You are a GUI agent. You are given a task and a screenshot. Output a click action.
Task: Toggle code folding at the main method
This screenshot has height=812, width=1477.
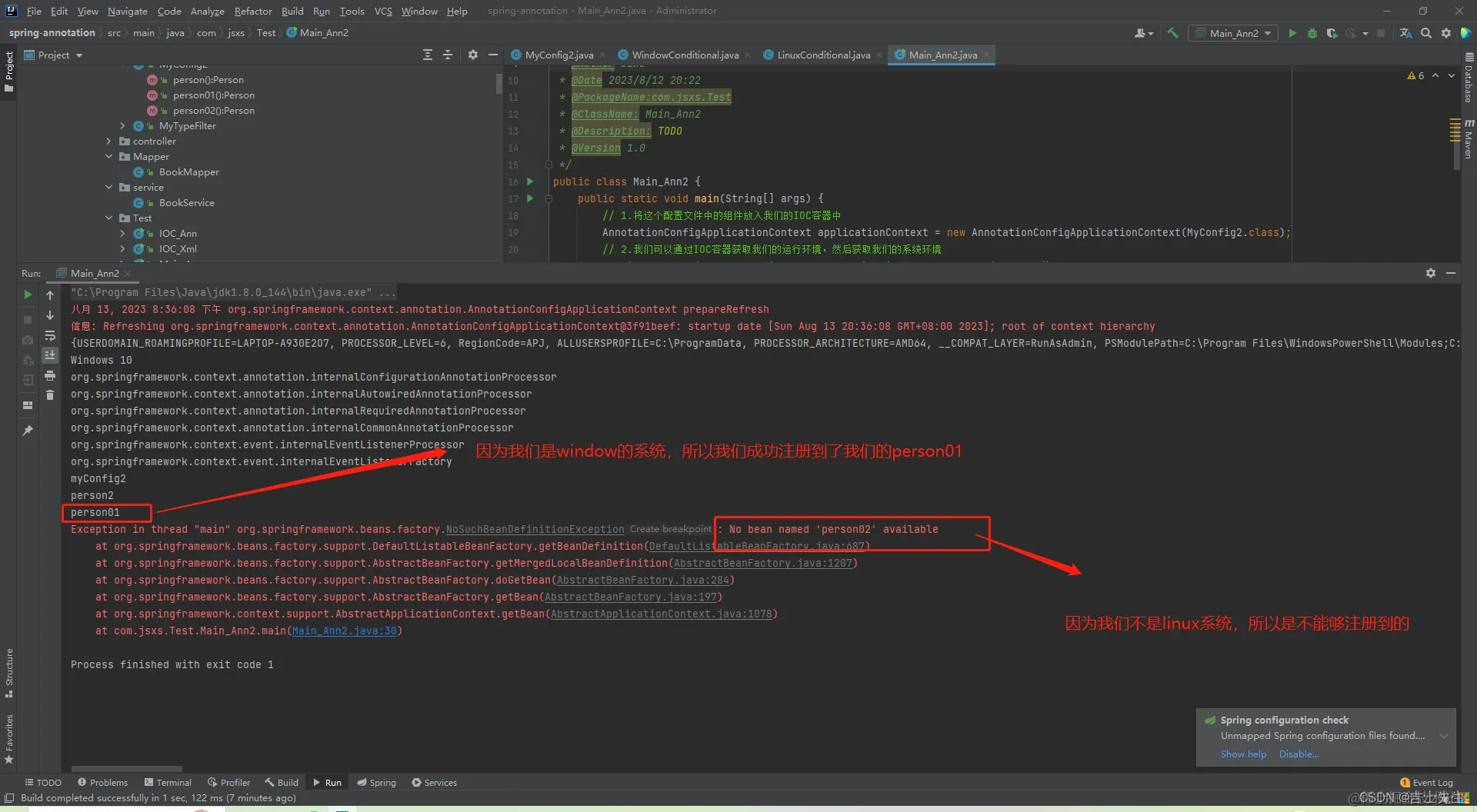tap(548, 198)
